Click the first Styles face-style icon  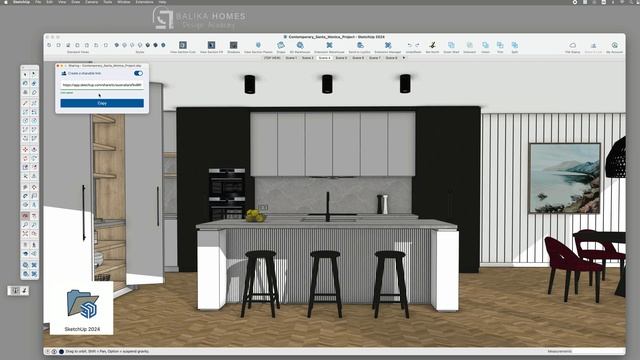117,45
